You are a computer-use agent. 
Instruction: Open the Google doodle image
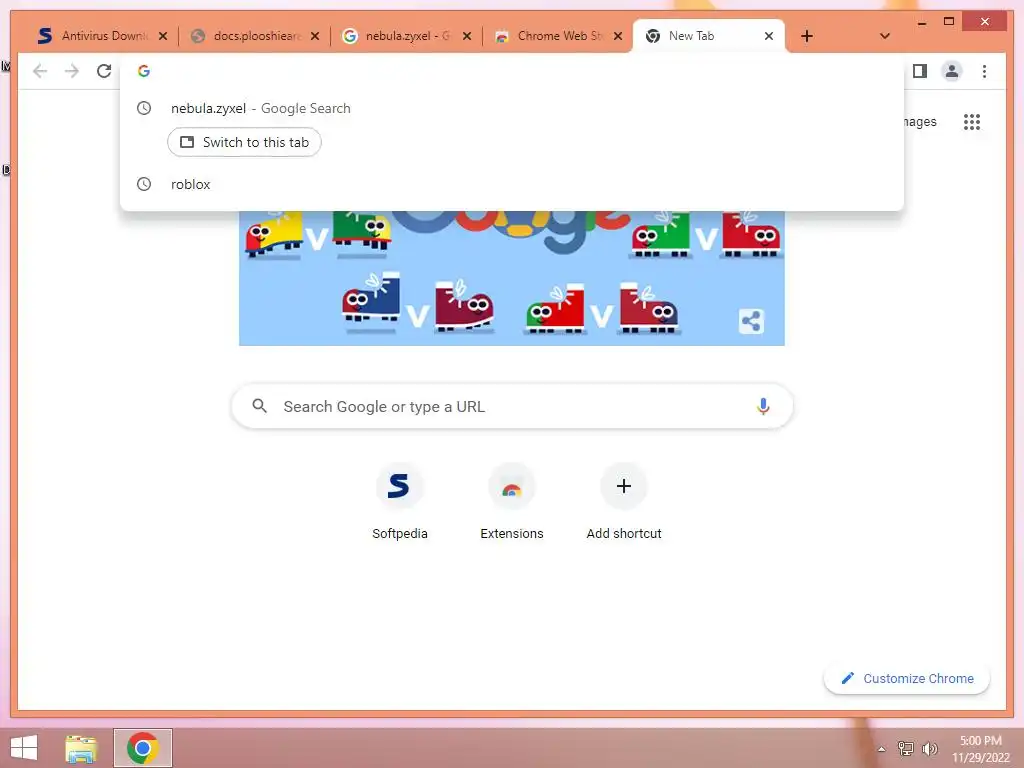pos(511,278)
